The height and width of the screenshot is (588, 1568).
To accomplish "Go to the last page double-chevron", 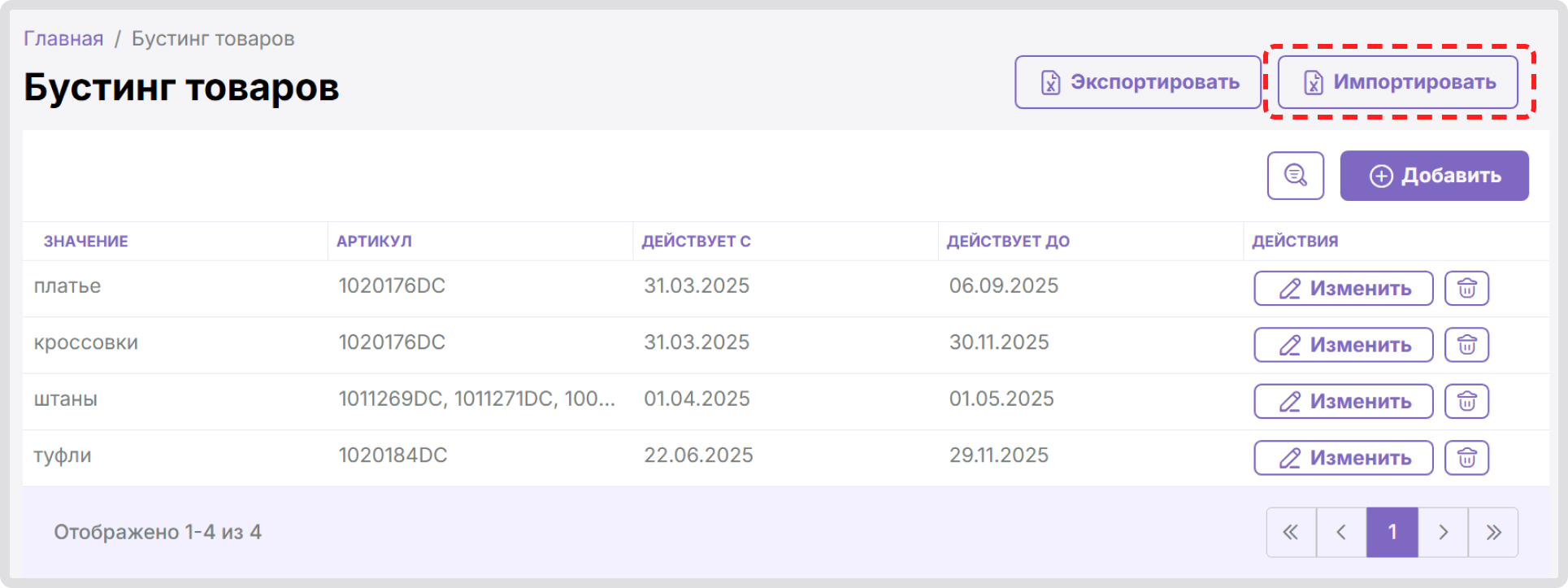I will (1493, 533).
